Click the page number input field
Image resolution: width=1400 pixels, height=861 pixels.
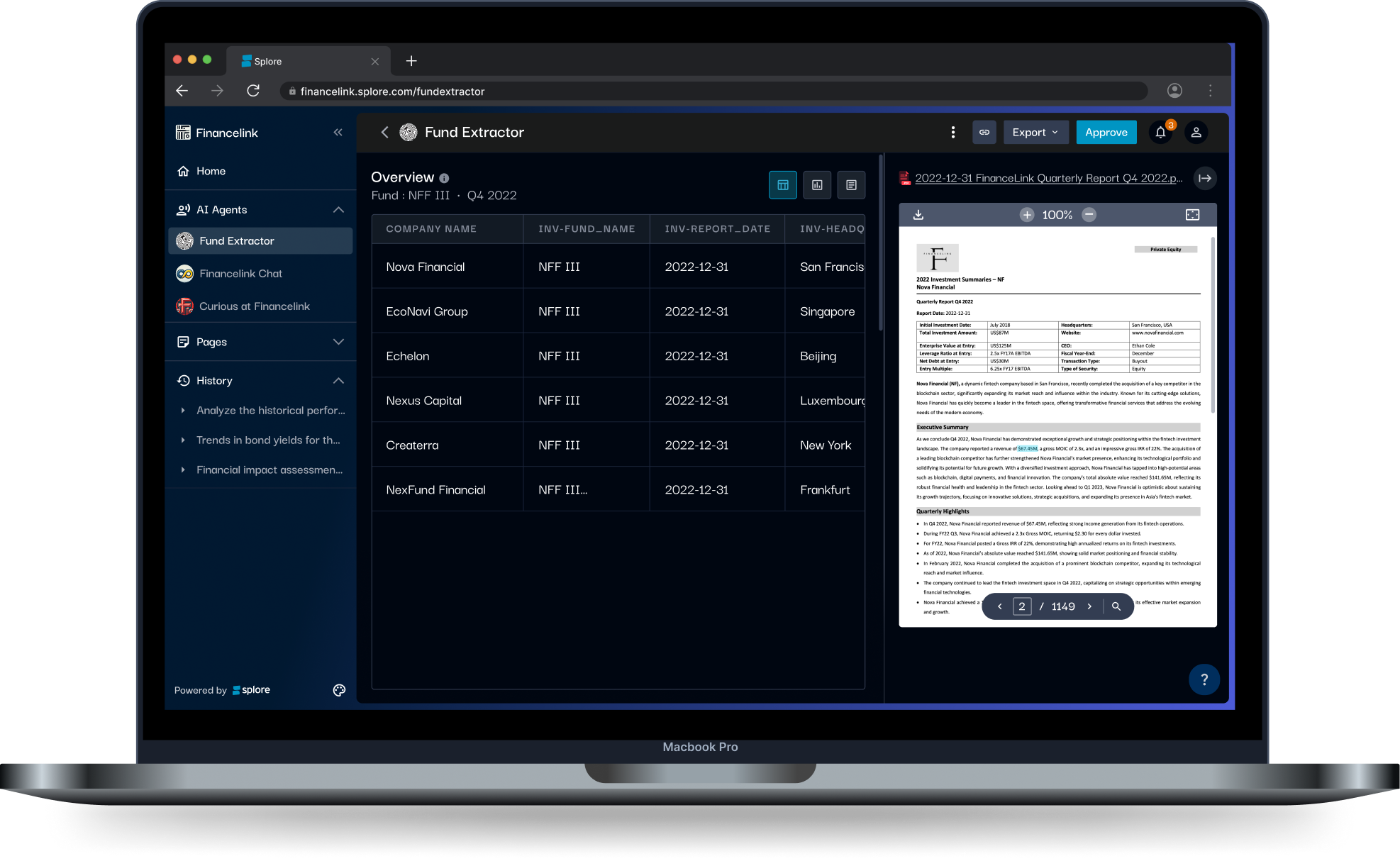point(1022,606)
